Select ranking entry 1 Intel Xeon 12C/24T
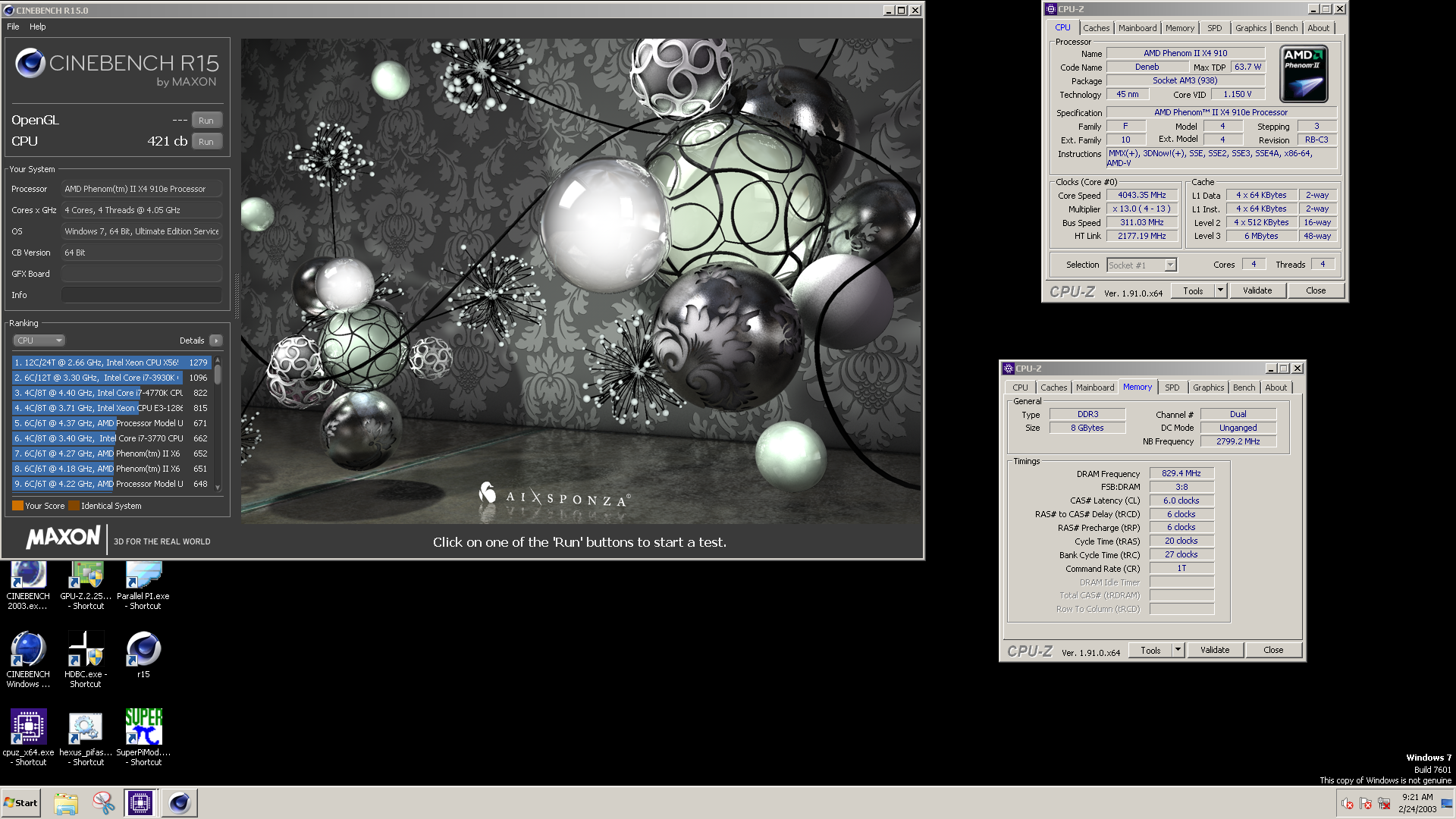Screen dimensions: 1456x819 pos(111,362)
